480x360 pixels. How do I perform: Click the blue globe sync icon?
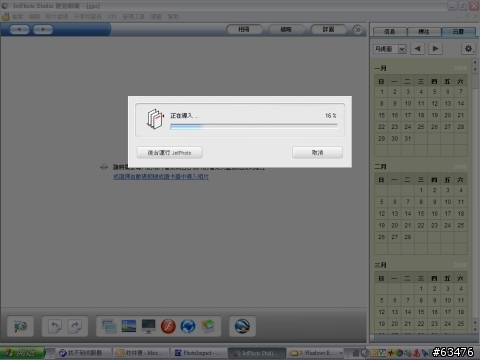188,326
